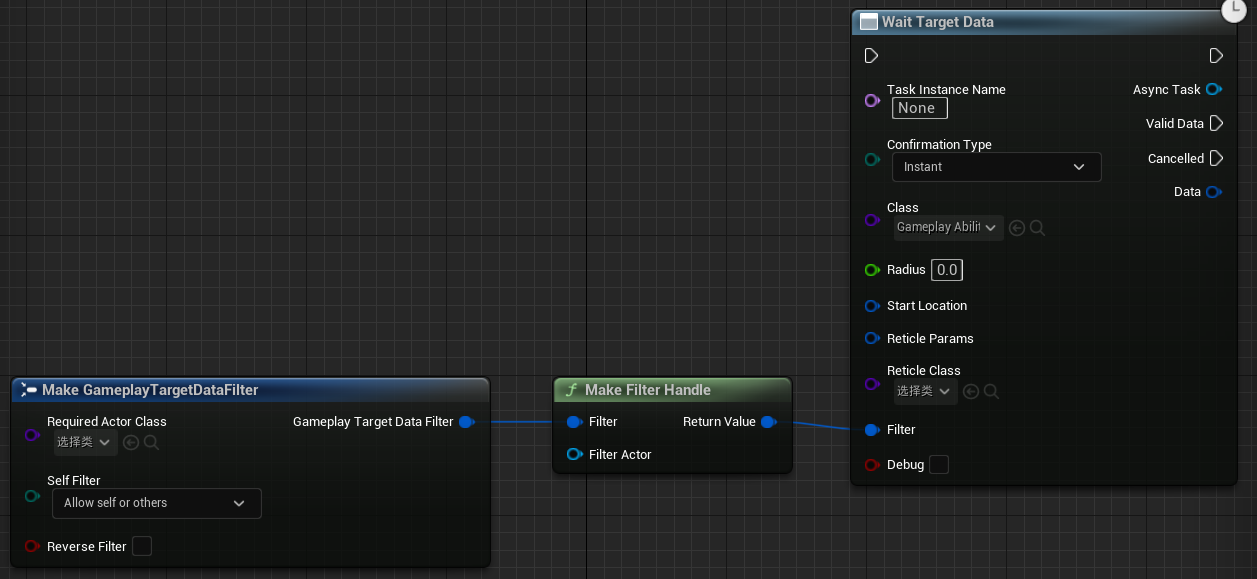Image resolution: width=1257 pixels, height=579 pixels.
Task: Click the Cancelled execution pin
Action: 1216,158
